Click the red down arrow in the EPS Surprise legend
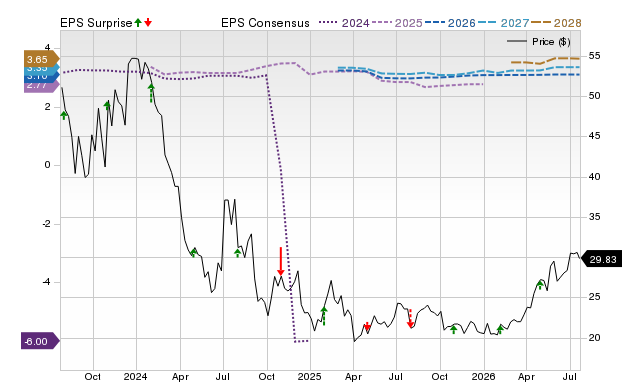 point(148,22)
